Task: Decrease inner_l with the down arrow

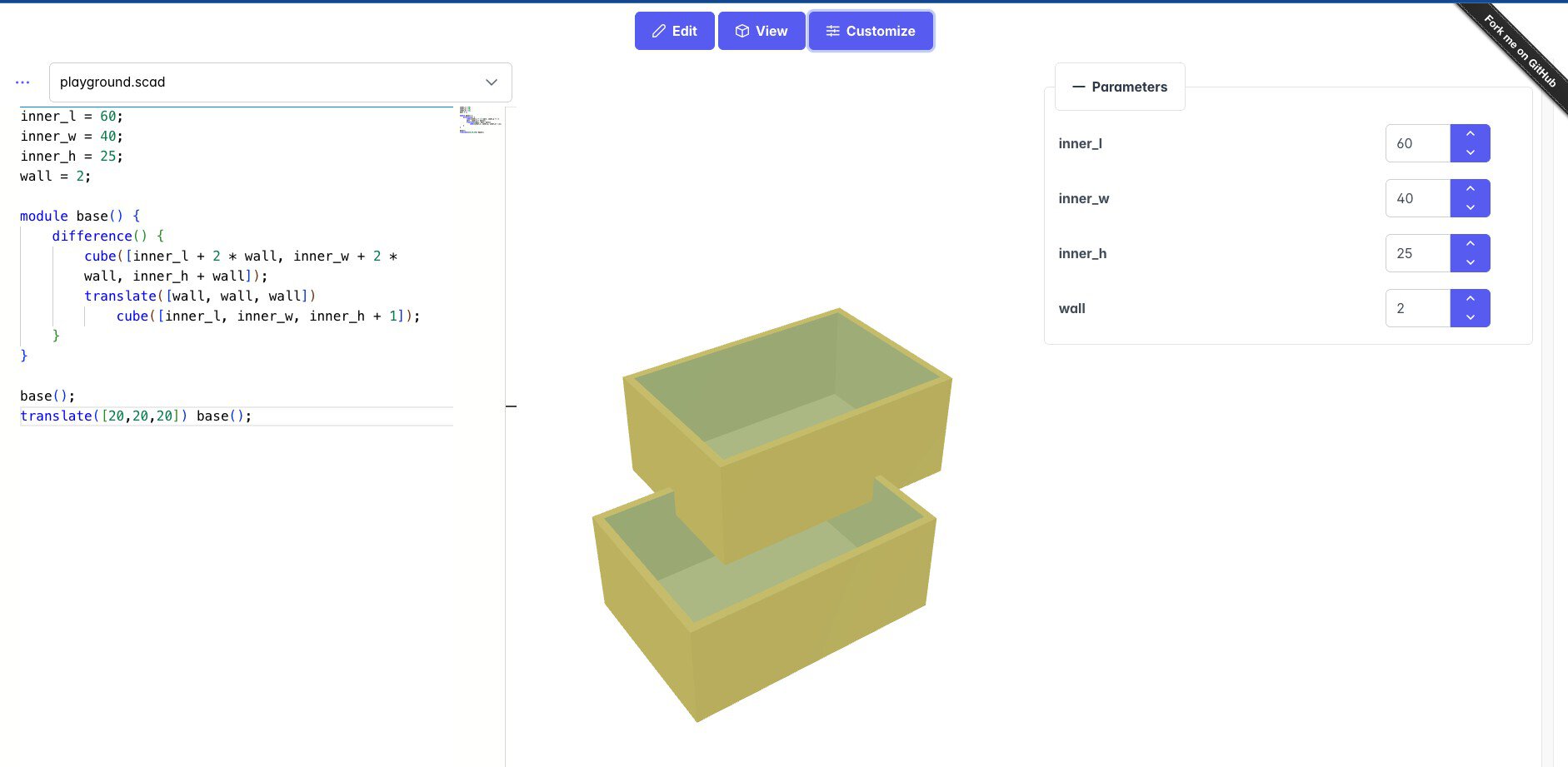Action: 1471,152
